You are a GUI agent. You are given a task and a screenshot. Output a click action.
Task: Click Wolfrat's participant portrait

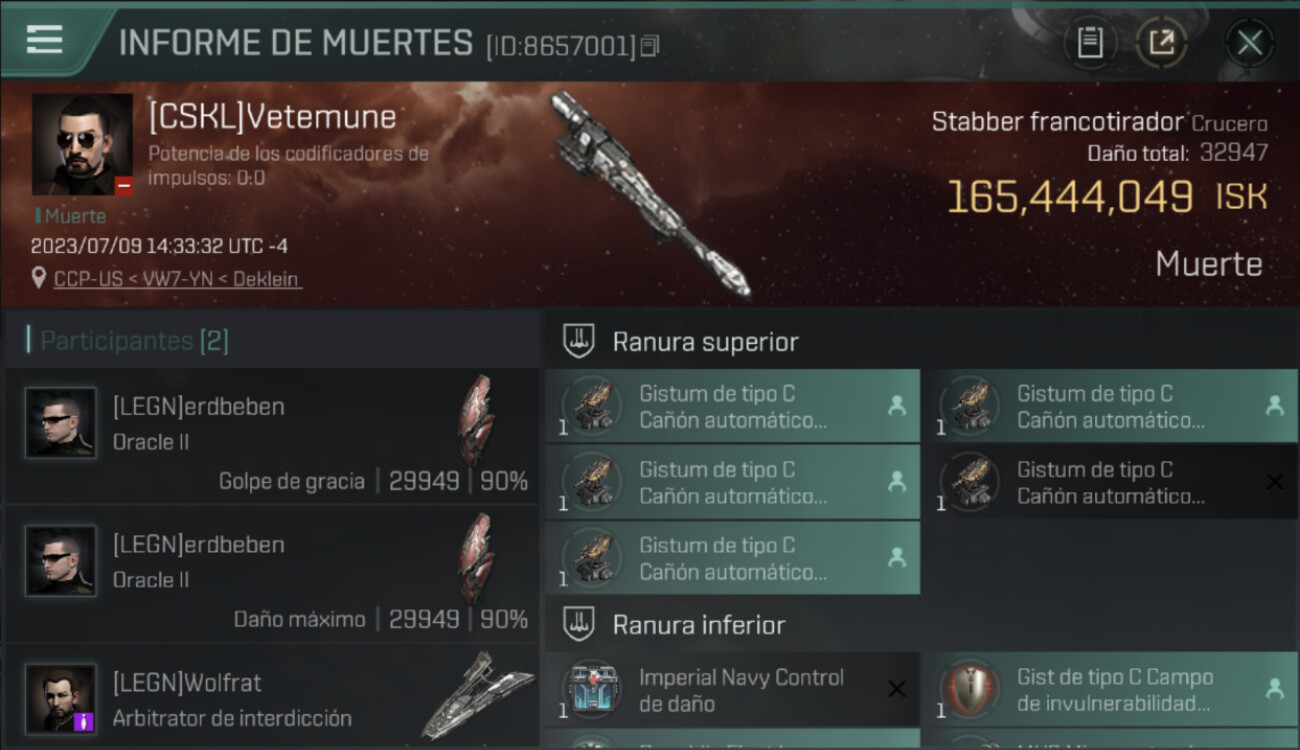(x=61, y=699)
